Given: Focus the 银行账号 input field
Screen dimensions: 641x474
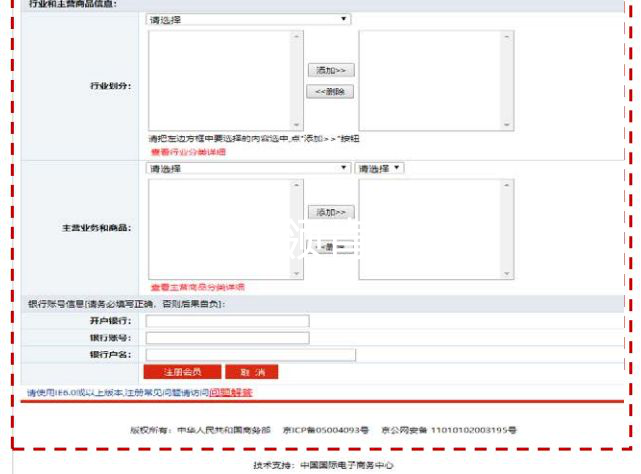Looking at the screenshot, I should click(227, 338).
